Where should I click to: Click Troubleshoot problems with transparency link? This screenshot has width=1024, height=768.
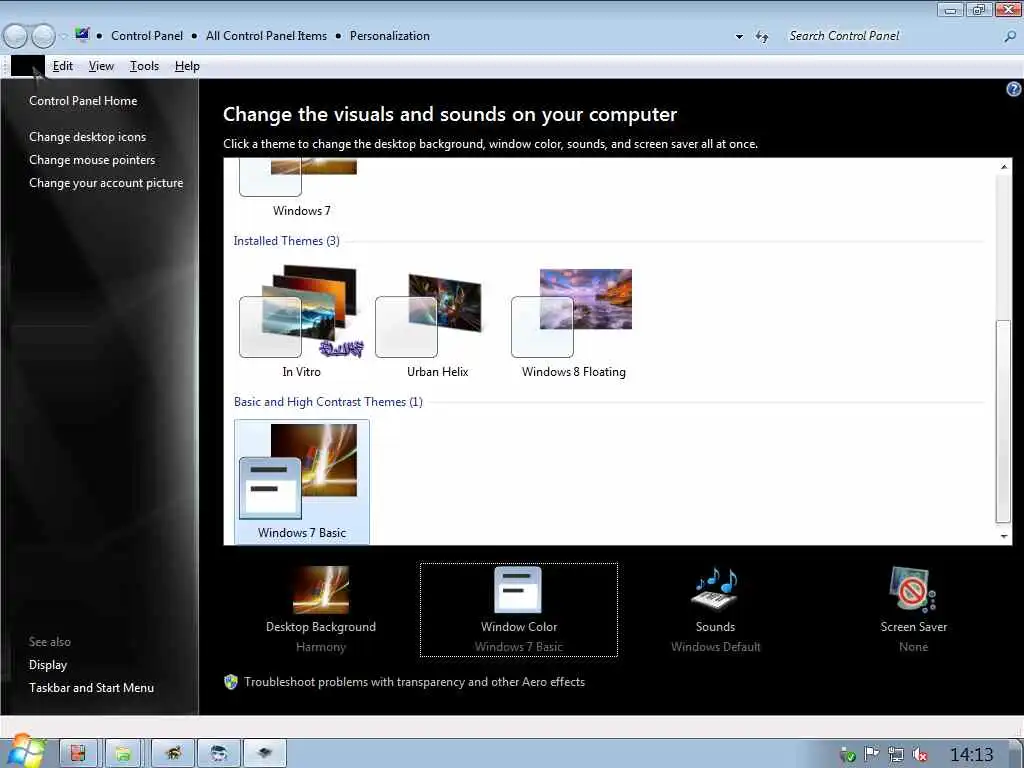pos(414,682)
